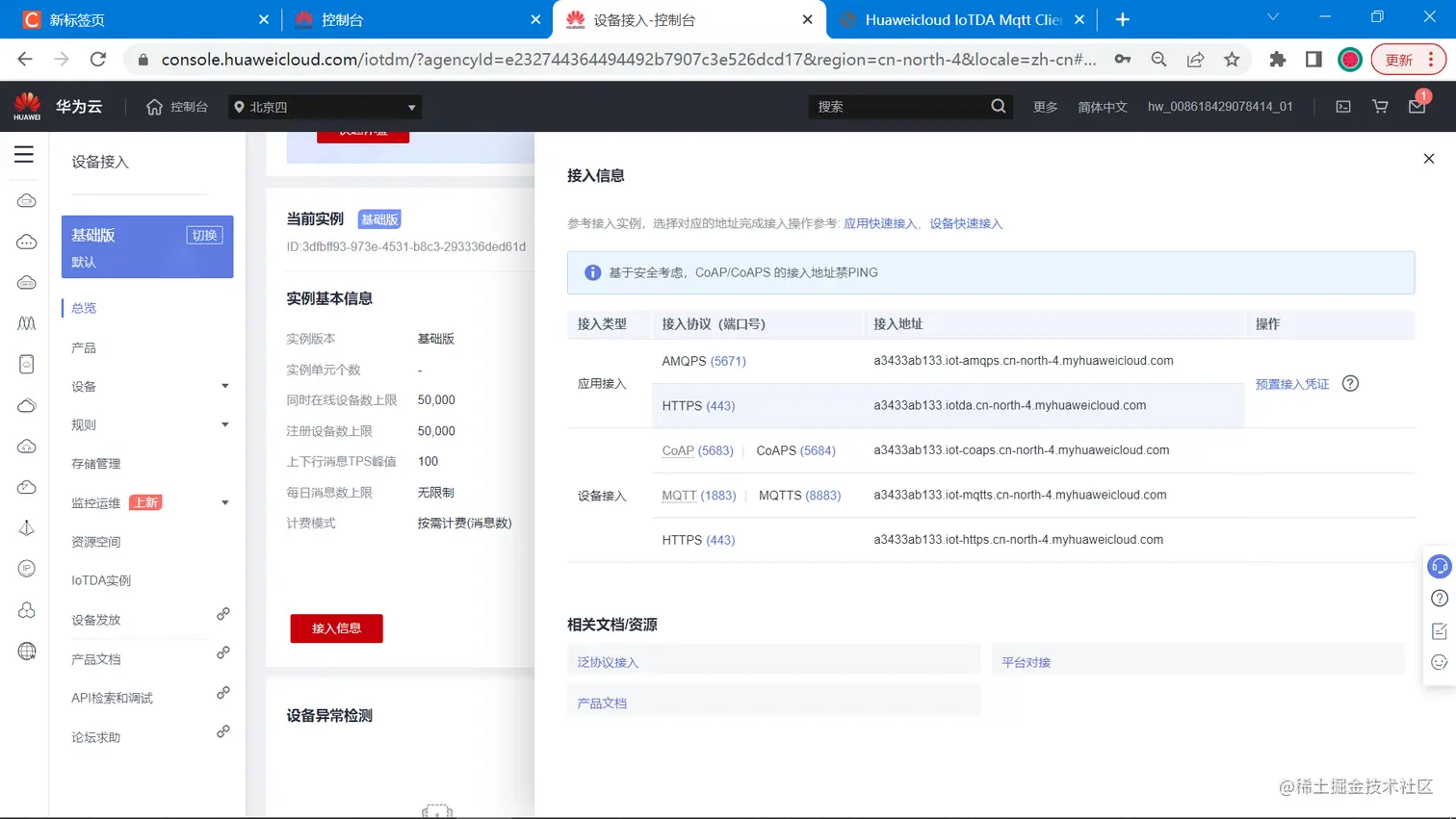
Task: Reload the page
Action: (98, 60)
